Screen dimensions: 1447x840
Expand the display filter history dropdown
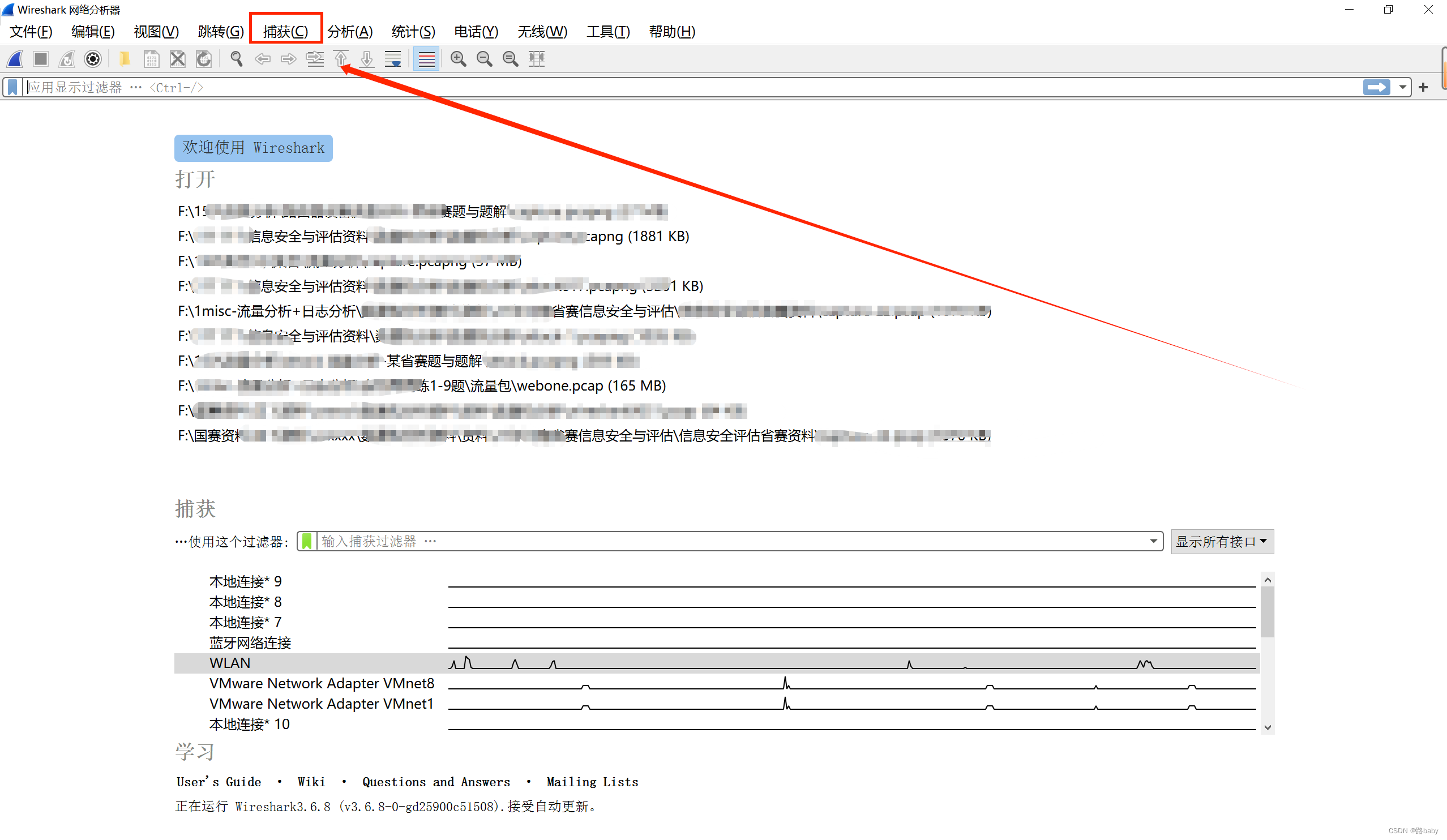[1402, 87]
